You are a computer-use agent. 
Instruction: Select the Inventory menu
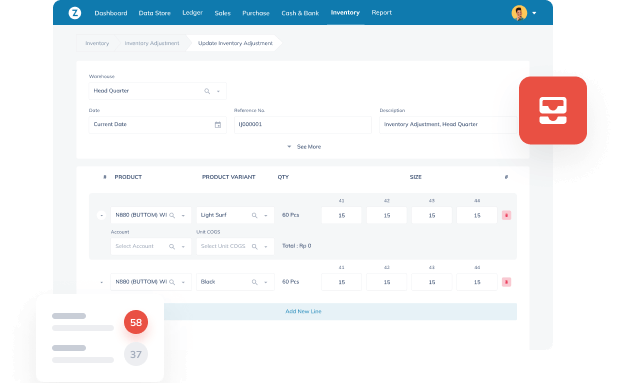345,13
